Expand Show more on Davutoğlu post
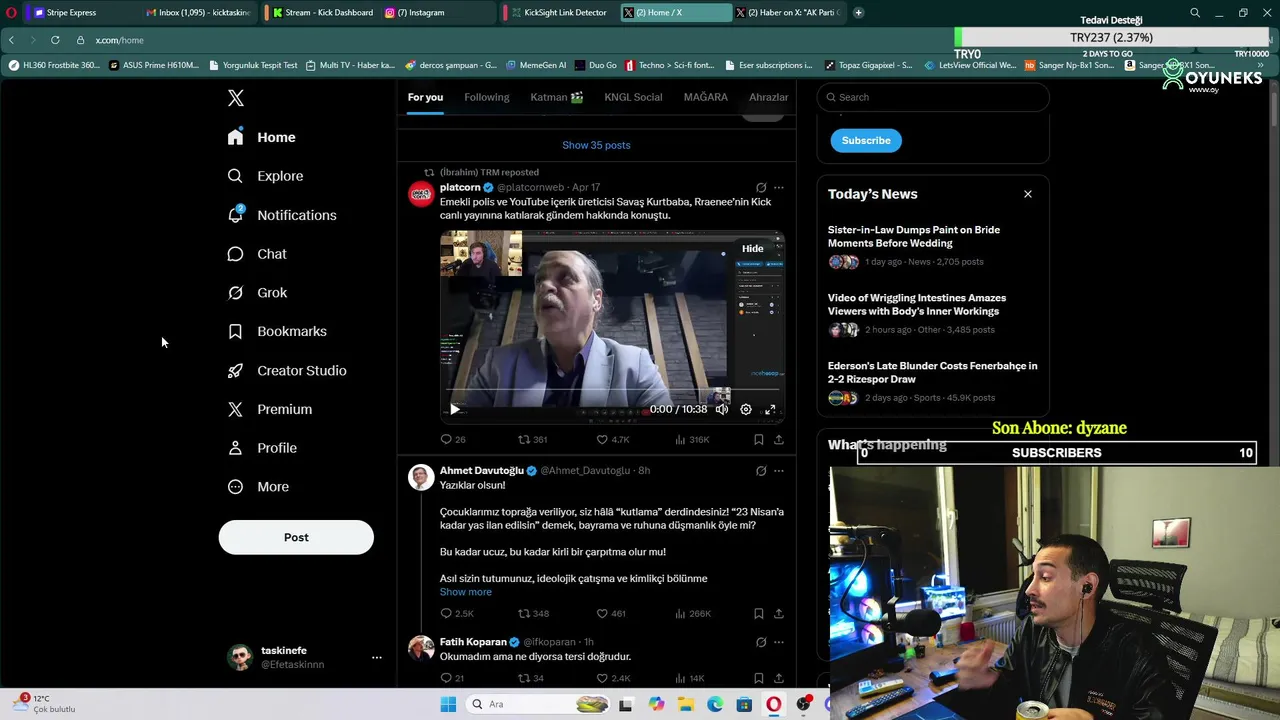 click(466, 592)
